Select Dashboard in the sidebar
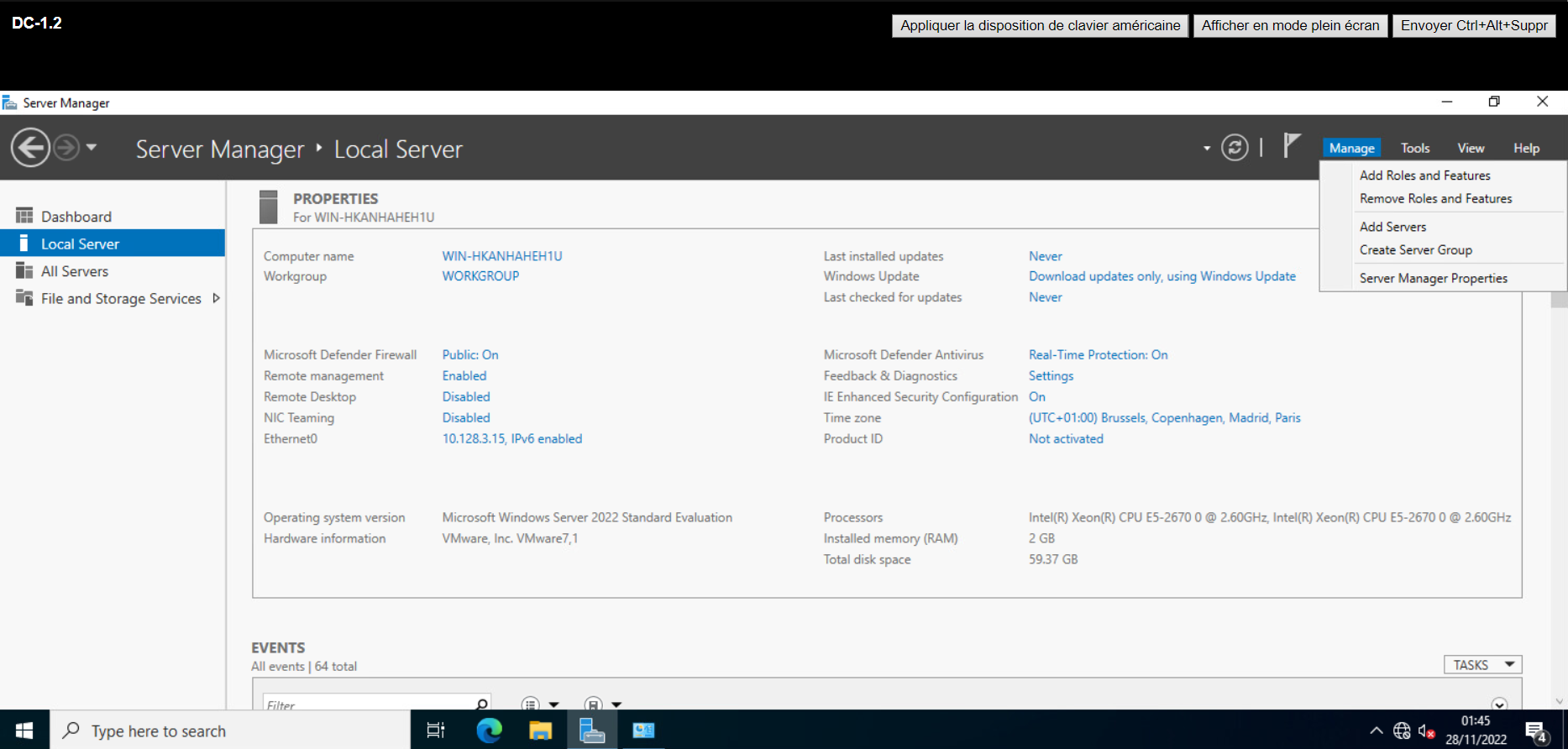Image resolution: width=1568 pixels, height=749 pixels. pyautogui.click(x=113, y=217)
